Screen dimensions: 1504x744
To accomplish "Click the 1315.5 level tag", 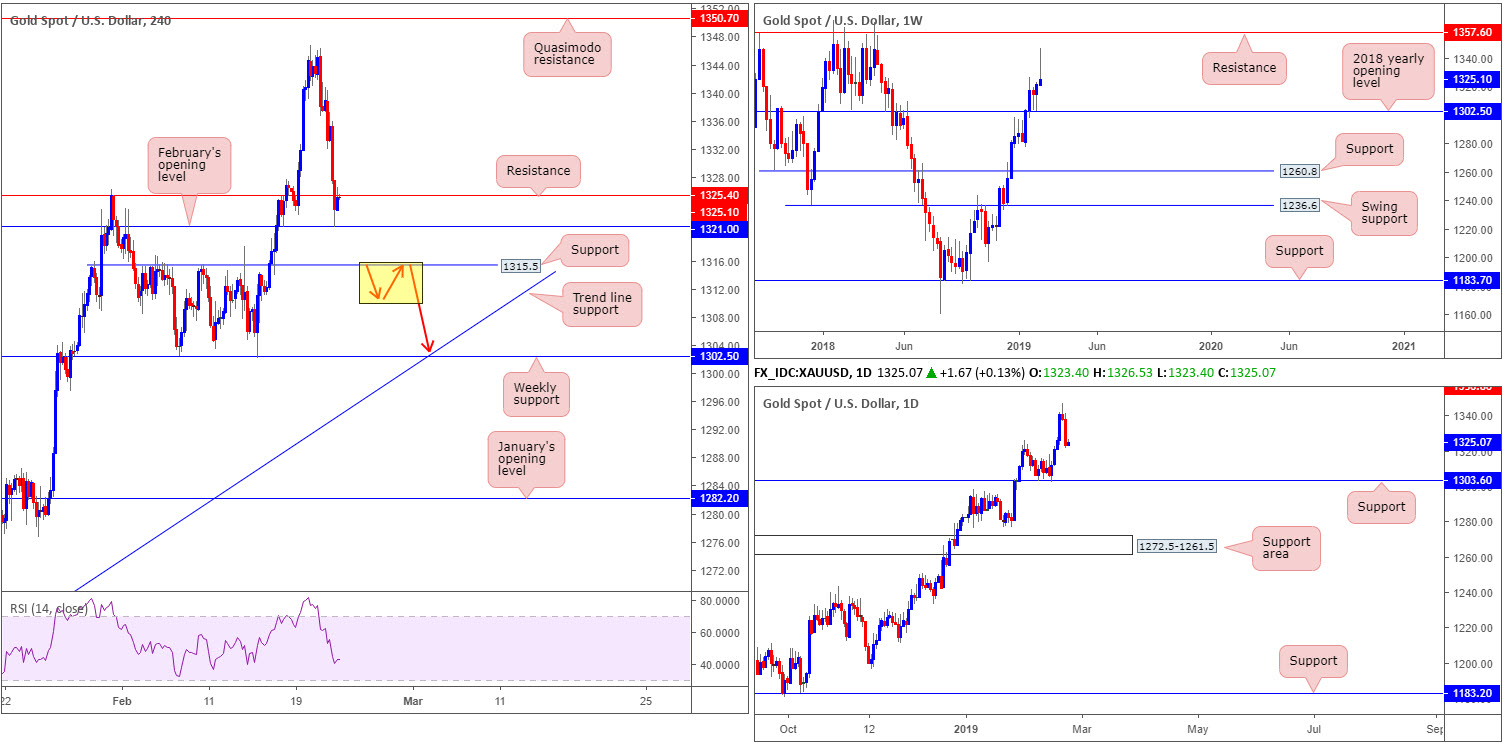I will click(523, 266).
